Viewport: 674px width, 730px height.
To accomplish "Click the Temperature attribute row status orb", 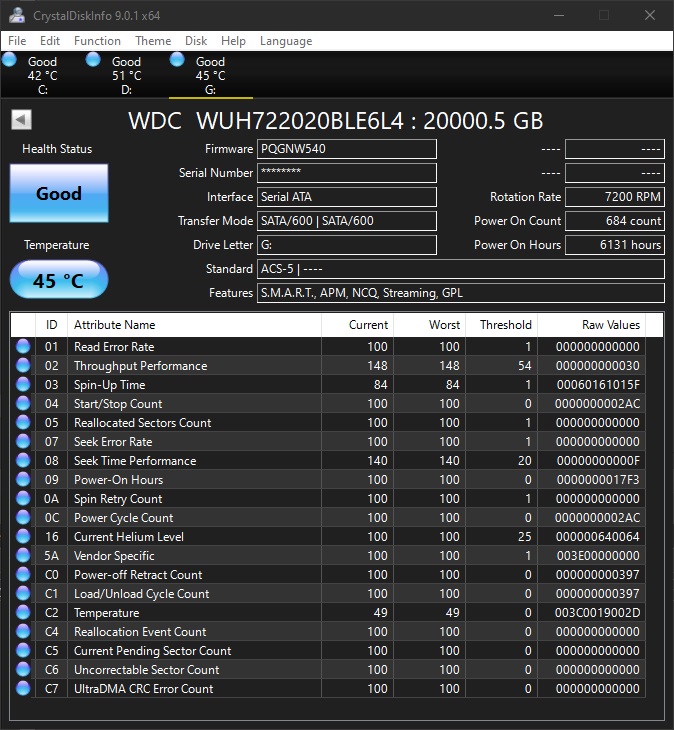I will pos(23,613).
